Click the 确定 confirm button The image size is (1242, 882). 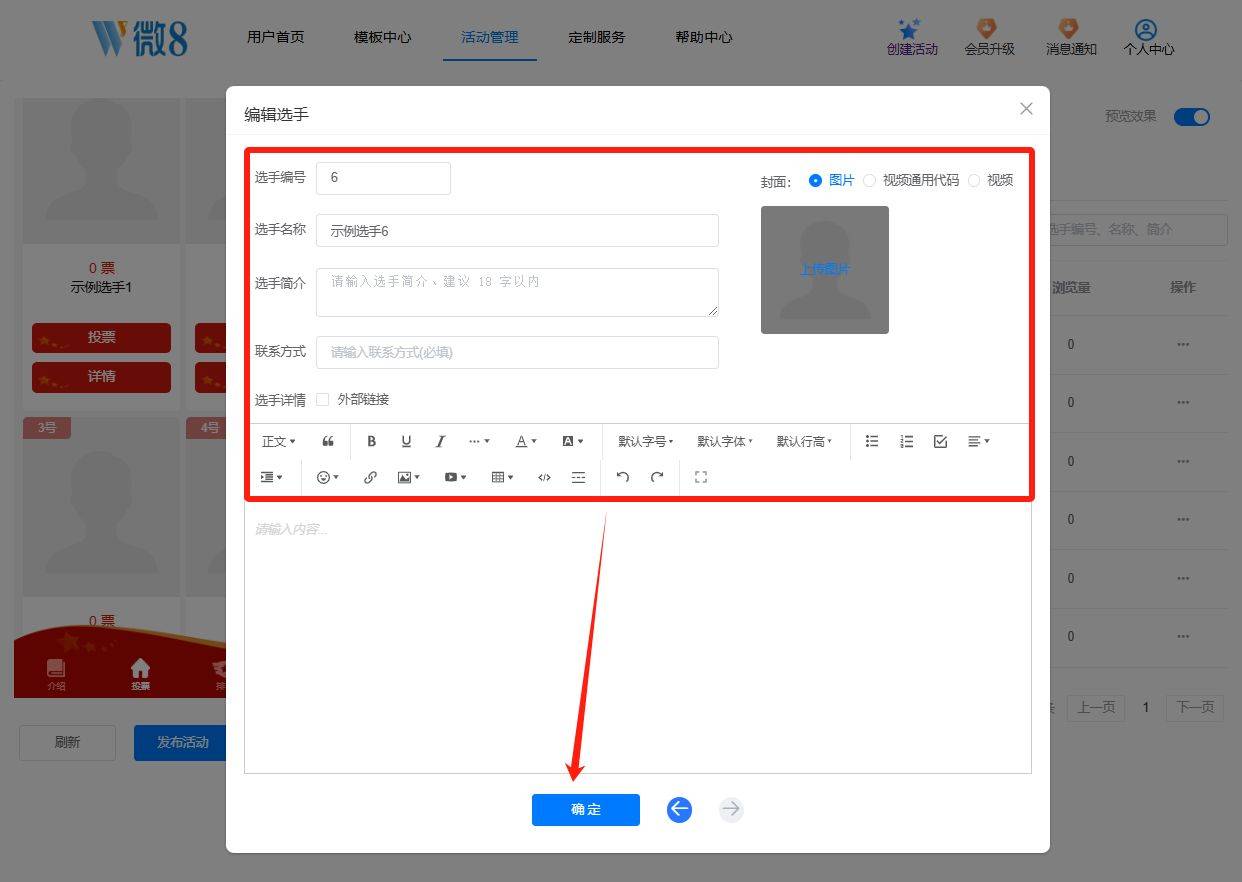pos(586,810)
